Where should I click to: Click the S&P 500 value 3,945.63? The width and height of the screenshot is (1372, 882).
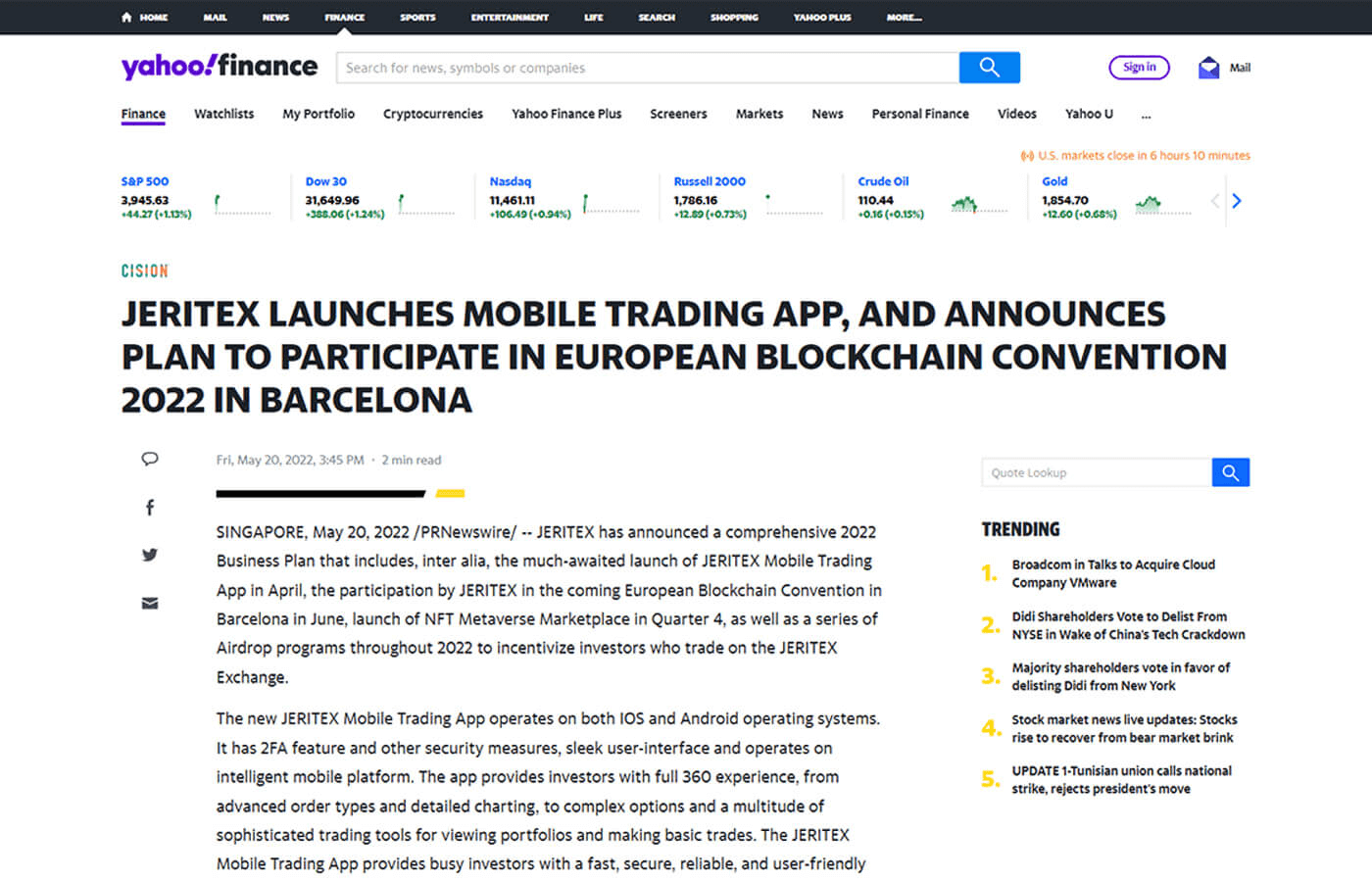(145, 200)
